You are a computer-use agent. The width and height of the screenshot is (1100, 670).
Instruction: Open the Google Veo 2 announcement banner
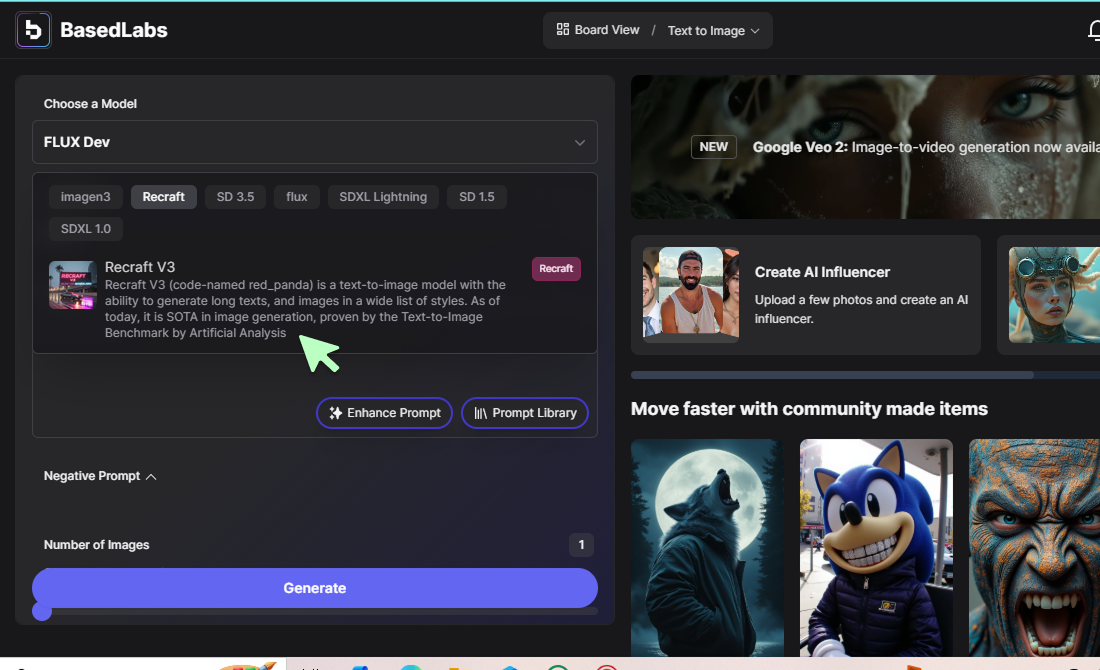click(x=865, y=147)
